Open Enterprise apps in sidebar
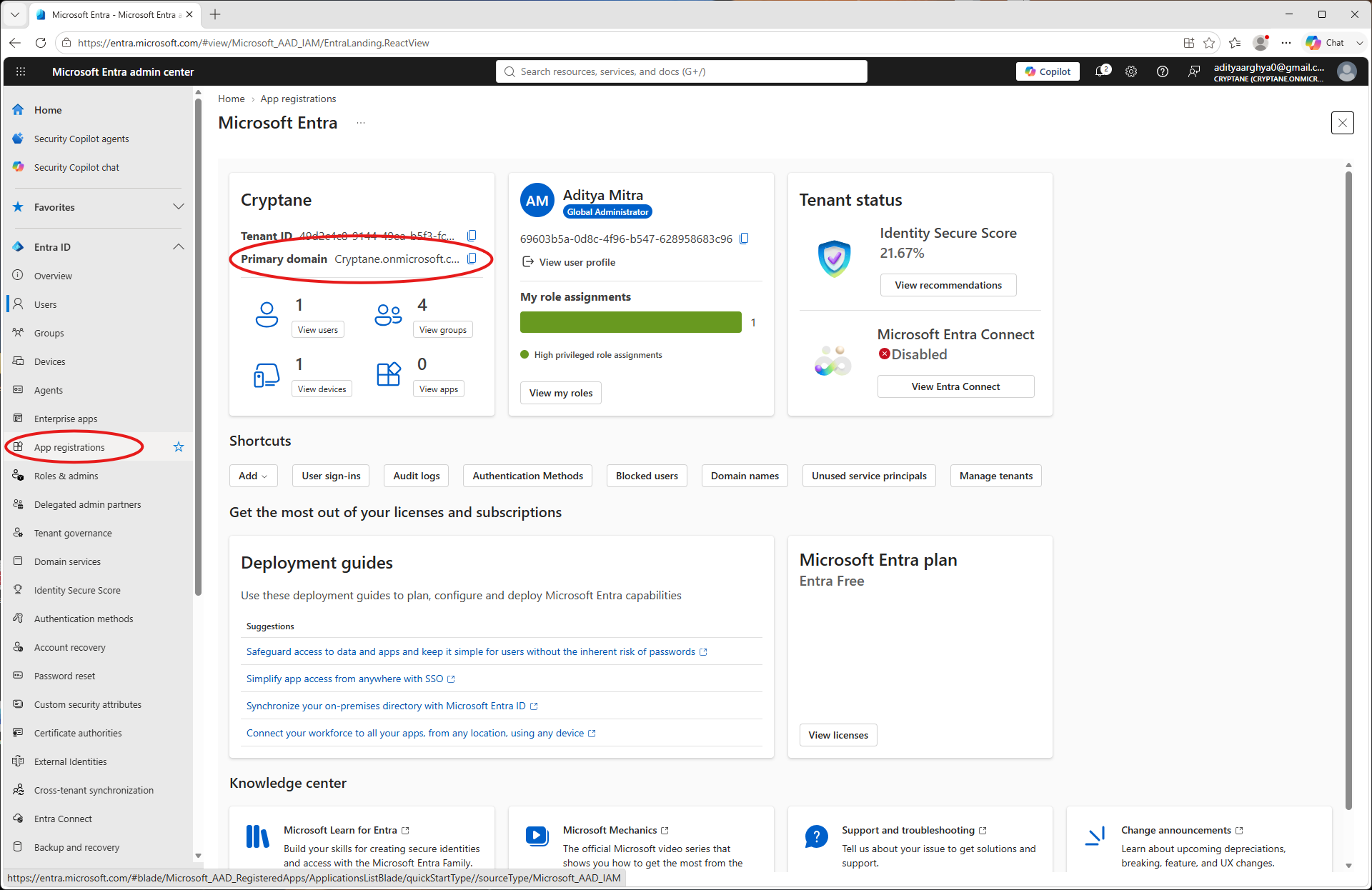This screenshot has height=890, width=1372. click(66, 419)
